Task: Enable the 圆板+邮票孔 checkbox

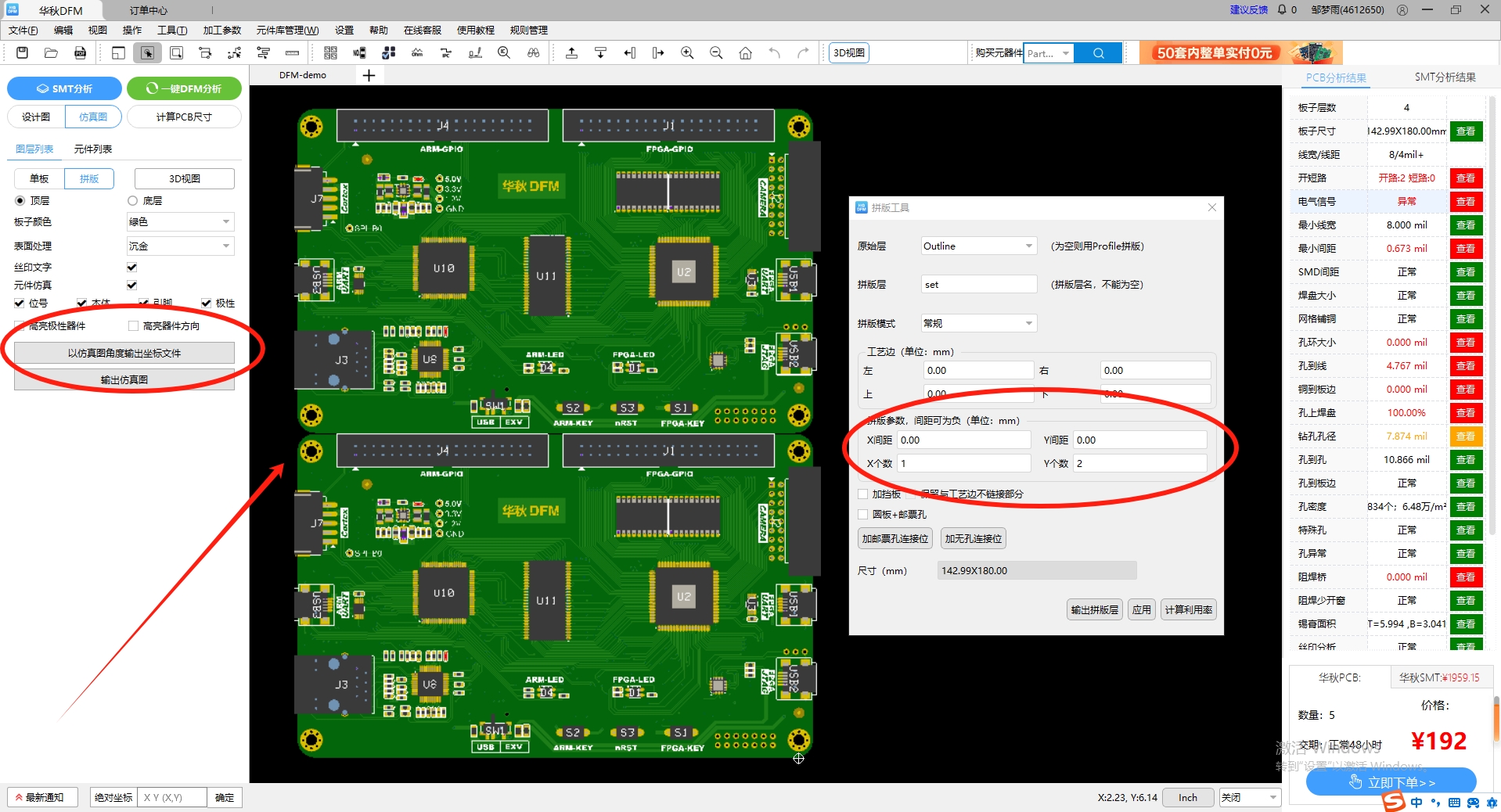Action: pos(862,515)
